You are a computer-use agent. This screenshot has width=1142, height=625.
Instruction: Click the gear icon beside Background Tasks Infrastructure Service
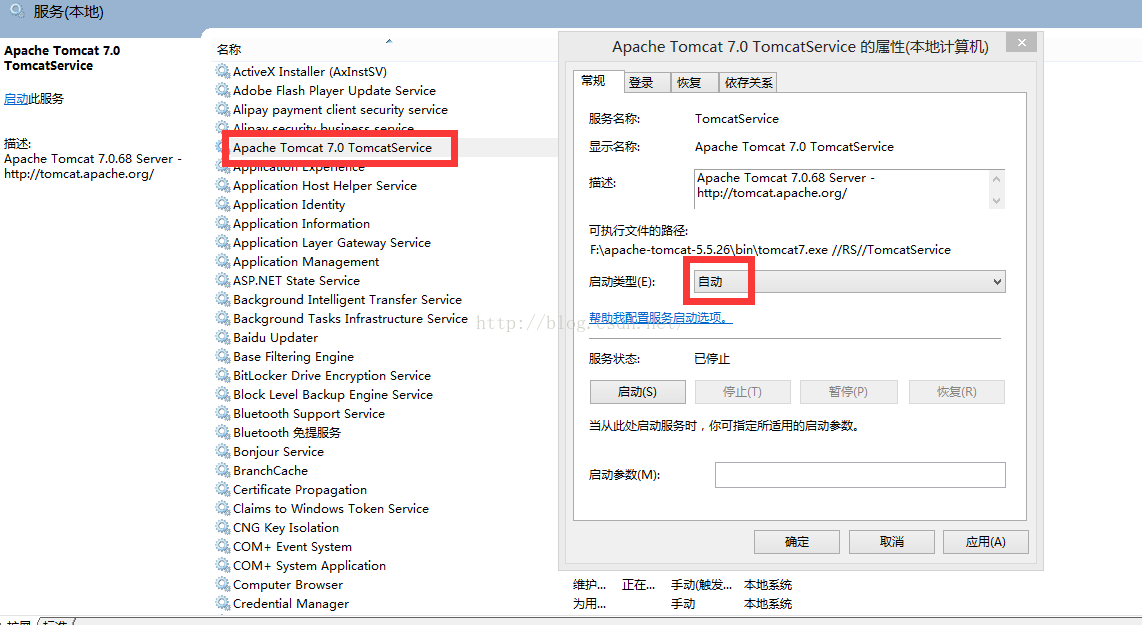tap(223, 318)
